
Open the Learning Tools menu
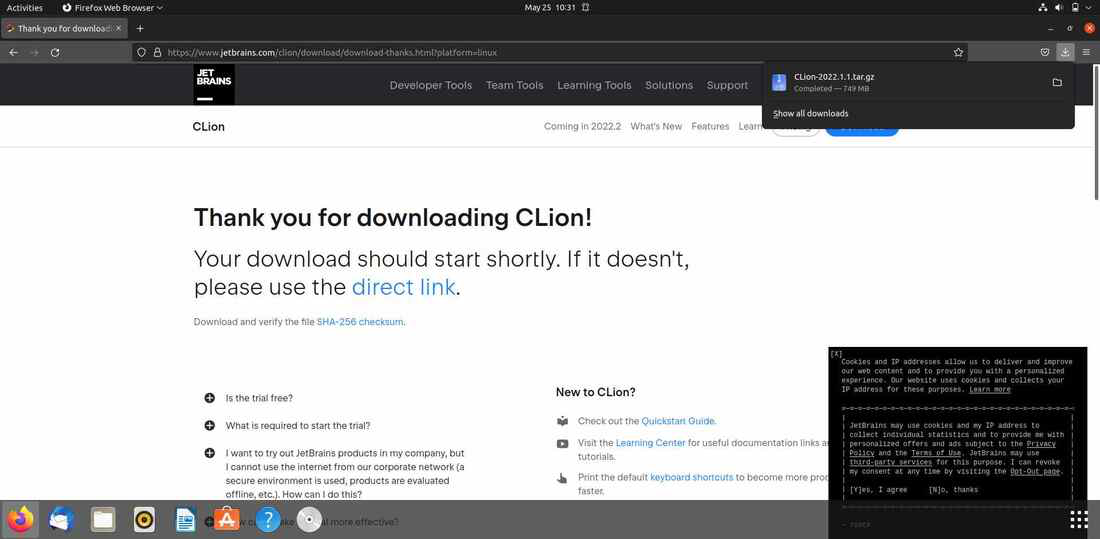click(594, 85)
